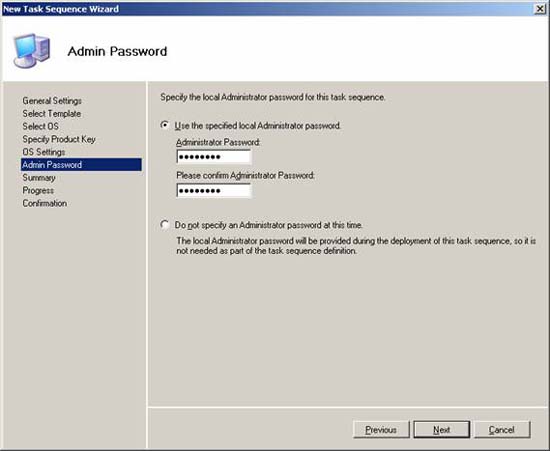Click the Administrator Password input field
Viewport: 550px width, 451px height.
(x=214, y=157)
